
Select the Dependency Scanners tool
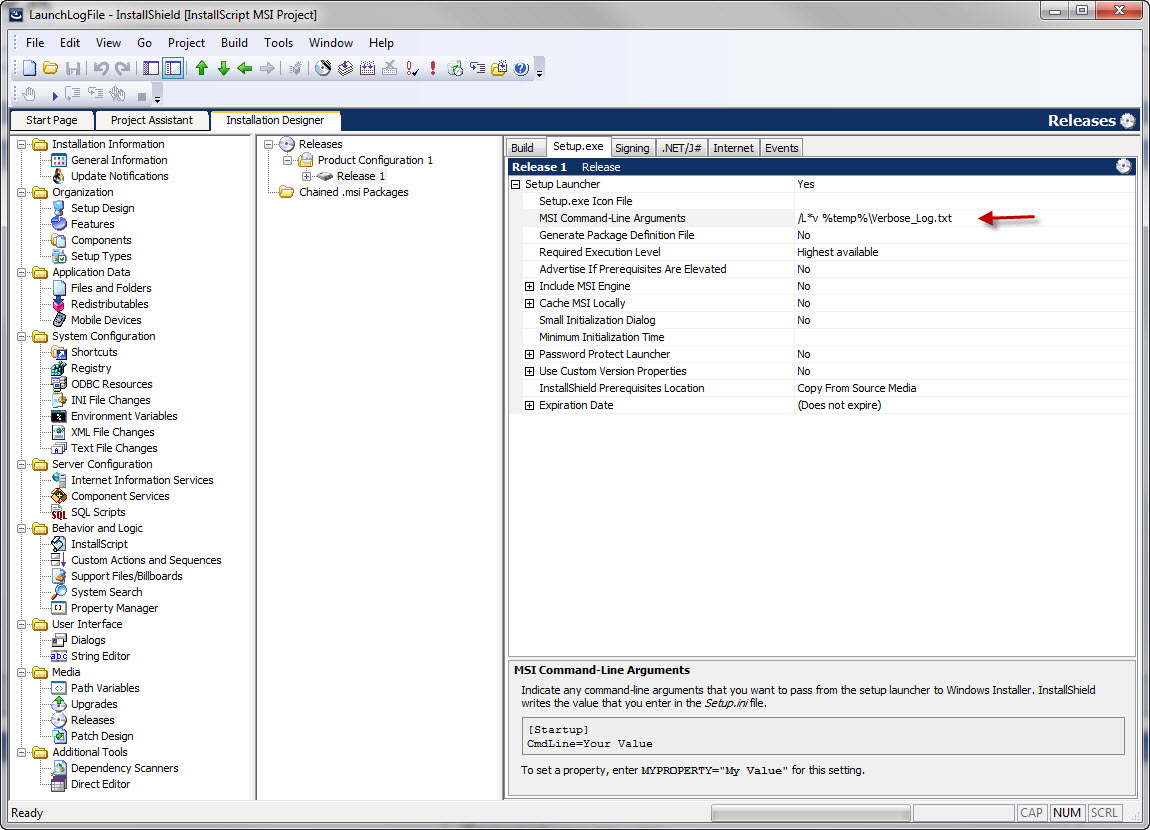click(x=124, y=767)
